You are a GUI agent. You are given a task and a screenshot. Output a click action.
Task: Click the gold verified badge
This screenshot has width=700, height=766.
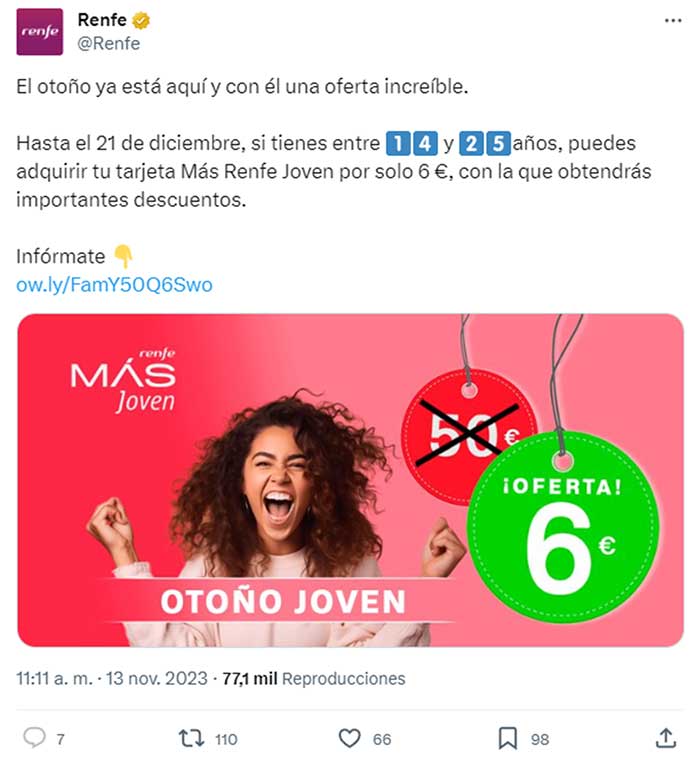click(x=141, y=21)
